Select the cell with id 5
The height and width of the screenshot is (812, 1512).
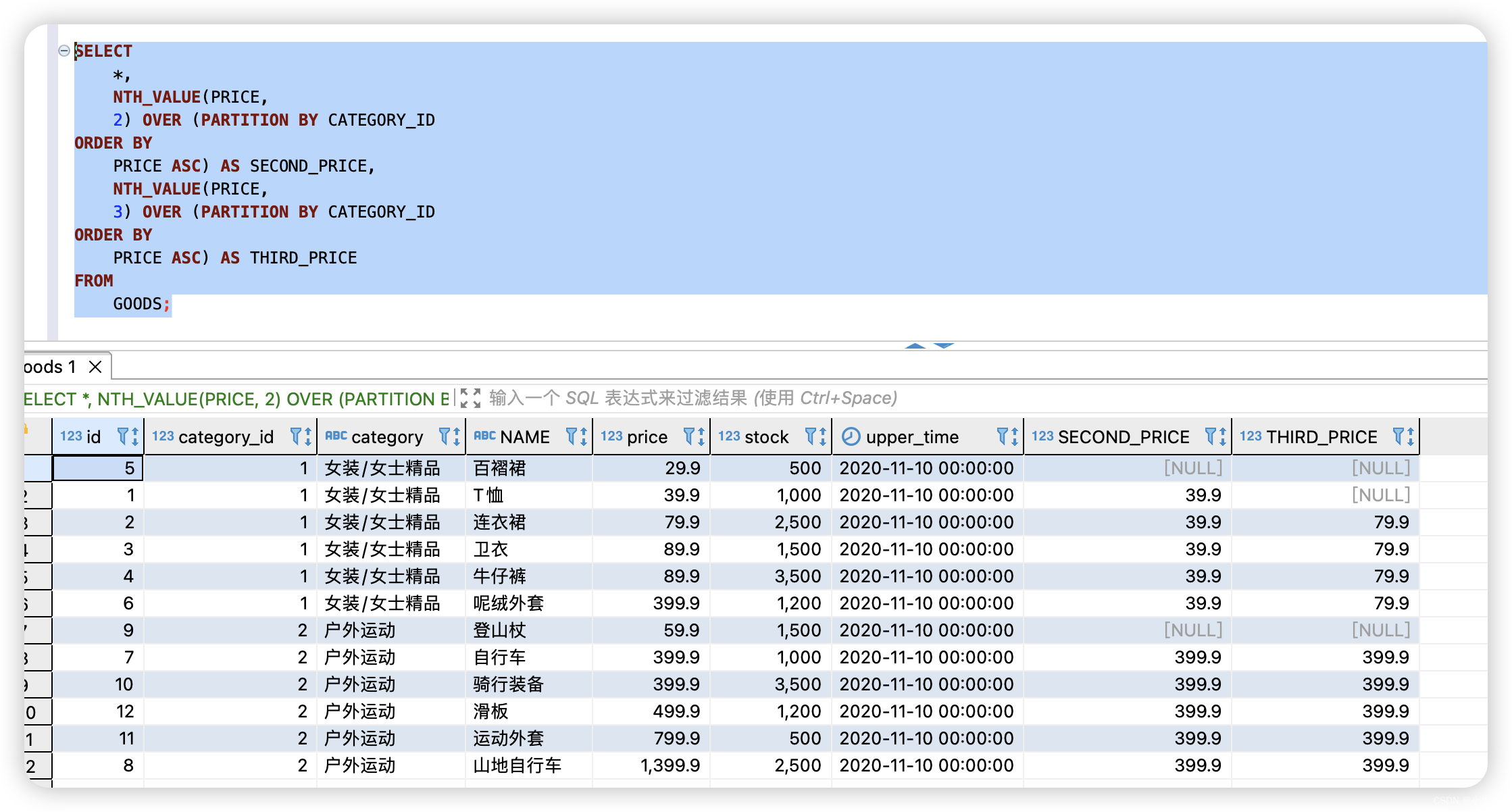click(98, 468)
